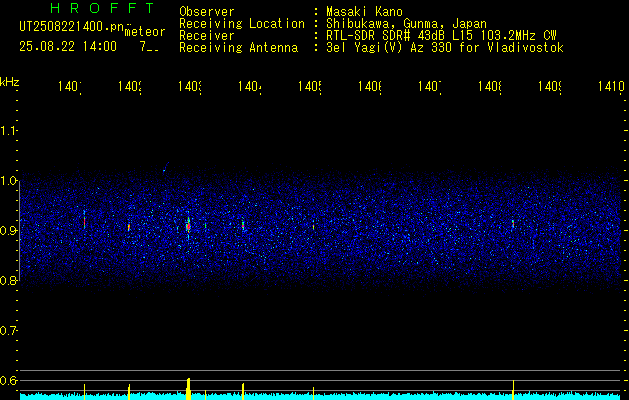Viewport: 629px width, 400px height.
Task: Click the 0.9 frequency axis label
Action: (8, 231)
